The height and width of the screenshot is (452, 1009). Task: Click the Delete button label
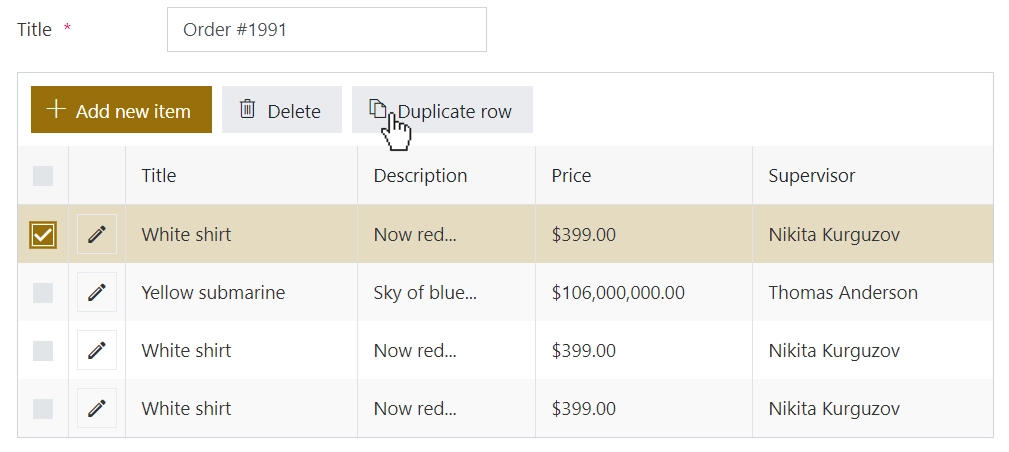(x=294, y=111)
